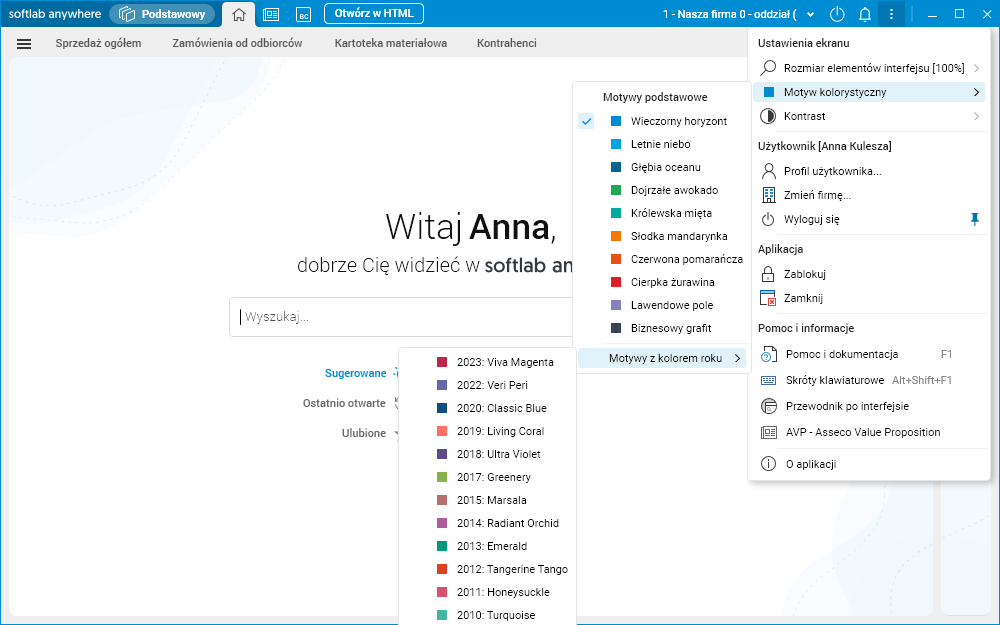Click the three-dot options menu
Viewport: 1000px width, 625px height.
pyautogui.click(x=891, y=14)
